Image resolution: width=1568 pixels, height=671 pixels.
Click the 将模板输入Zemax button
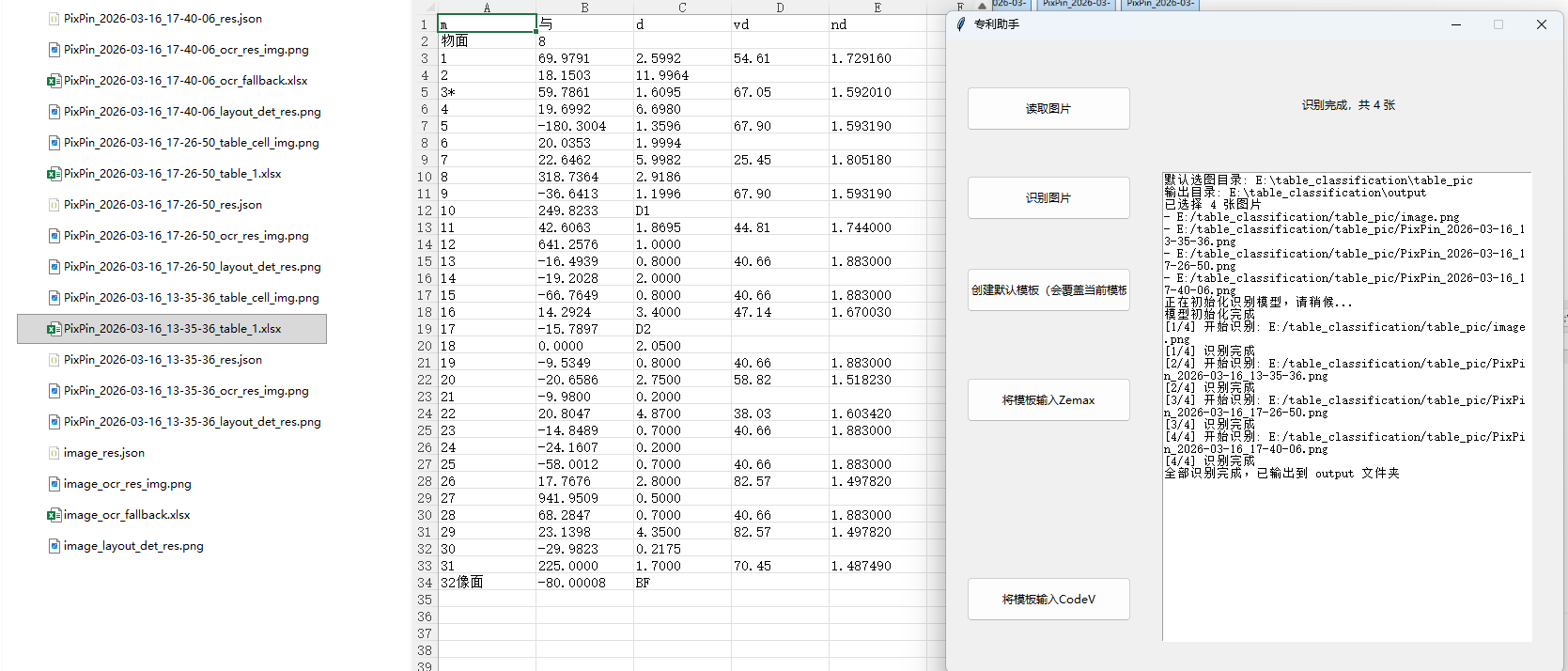[x=1048, y=400]
